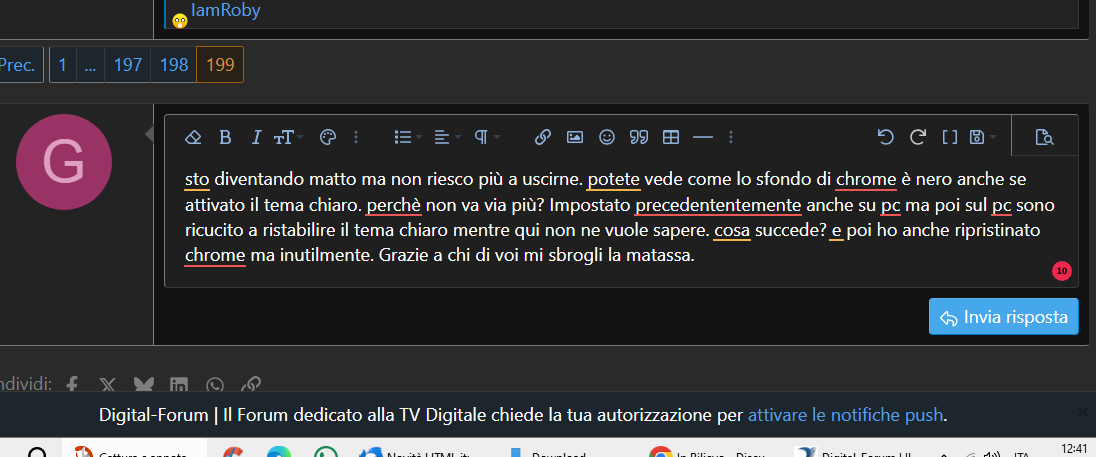This screenshot has height=457, width=1096.
Task: Send reply with Invia risposta
Action: click(1003, 317)
